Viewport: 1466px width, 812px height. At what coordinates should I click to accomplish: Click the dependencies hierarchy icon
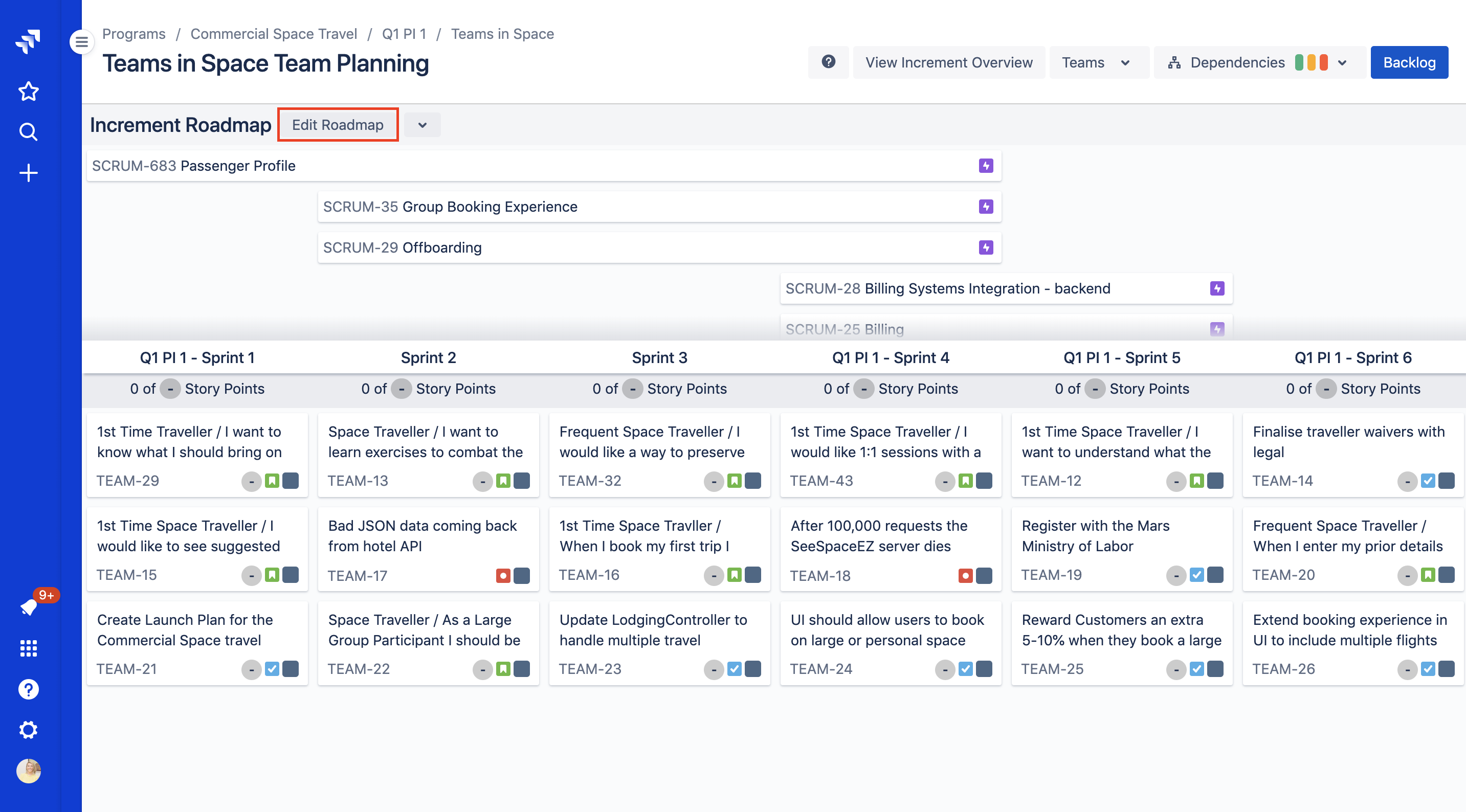click(1173, 62)
